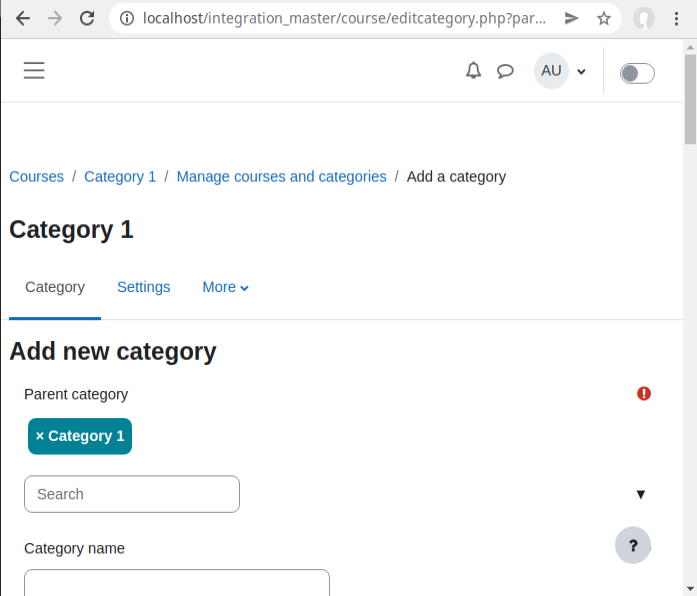
Task: Switch to the Settings tab
Action: point(144,287)
